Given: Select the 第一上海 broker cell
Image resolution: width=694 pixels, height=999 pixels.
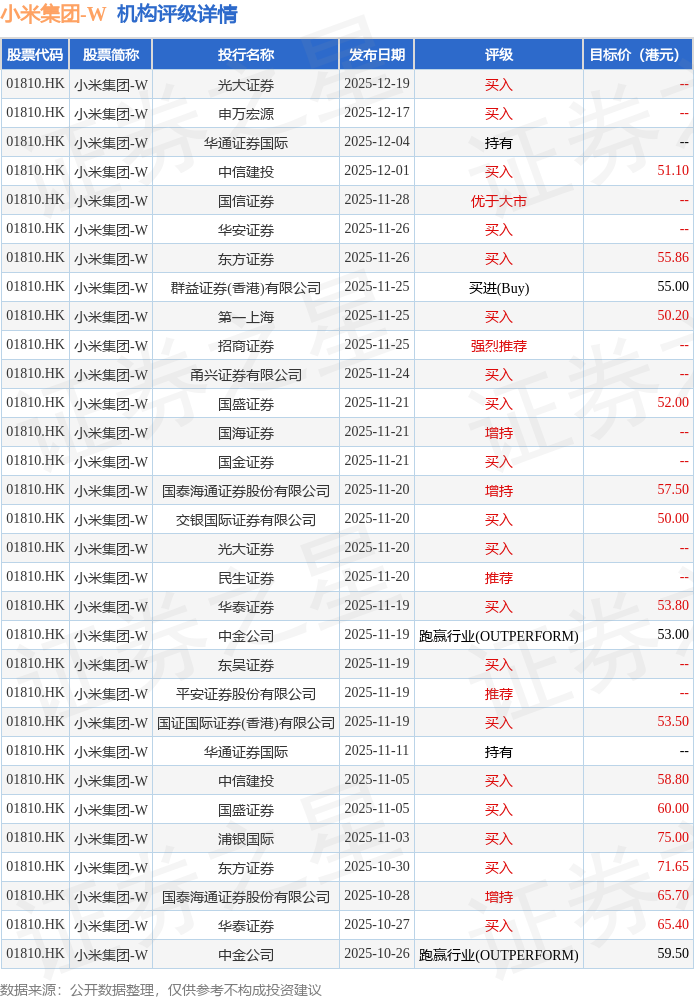Looking at the screenshot, I should click(x=246, y=316).
